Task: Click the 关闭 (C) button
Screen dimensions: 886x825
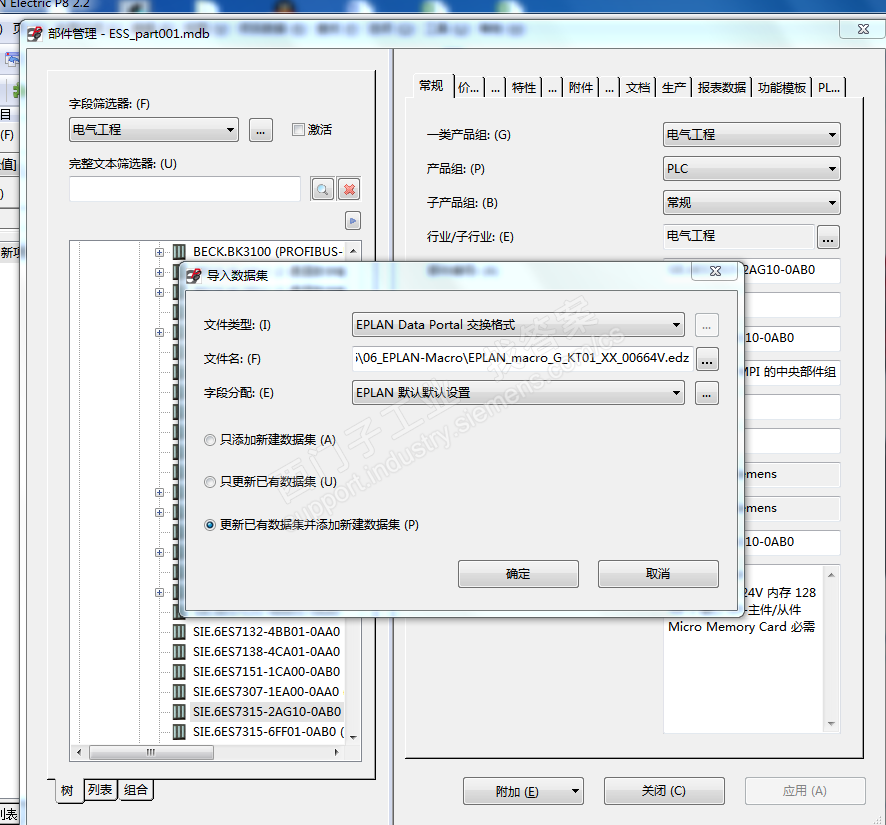Action: [664, 791]
